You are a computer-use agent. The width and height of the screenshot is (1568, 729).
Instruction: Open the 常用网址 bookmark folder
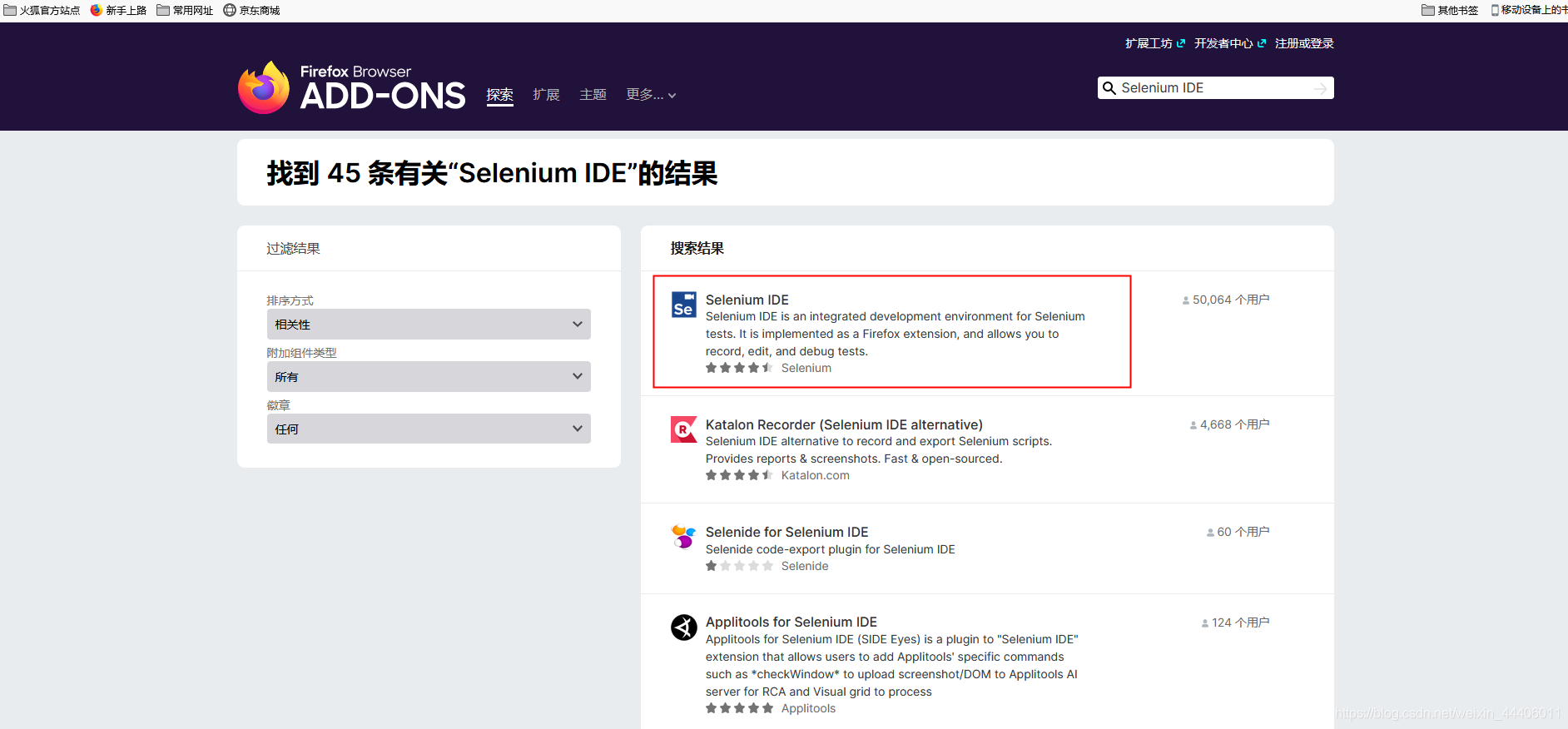pyautogui.click(x=185, y=11)
